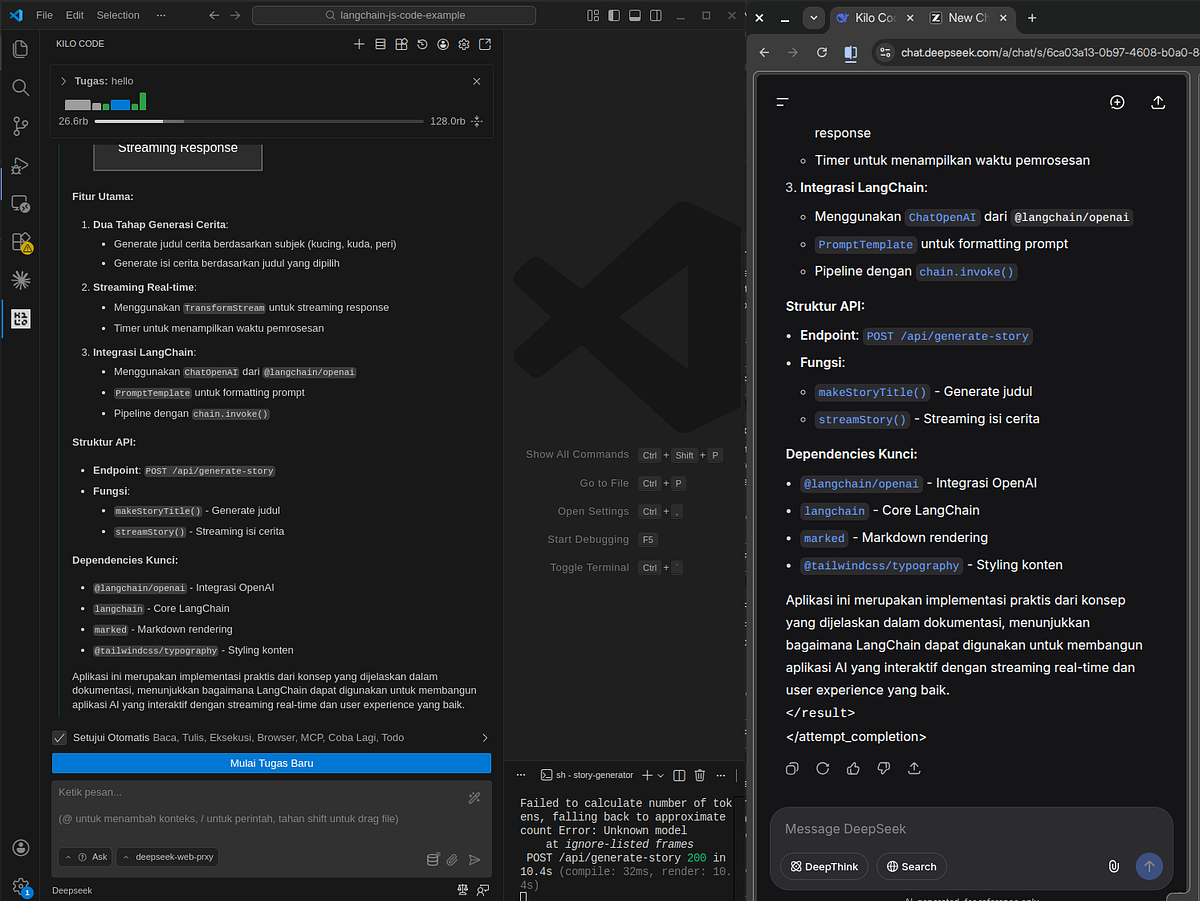Image resolution: width=1200 pixels, height=901 pixels.
Task: Click the Open Settings hint
Action: point(621,511)
